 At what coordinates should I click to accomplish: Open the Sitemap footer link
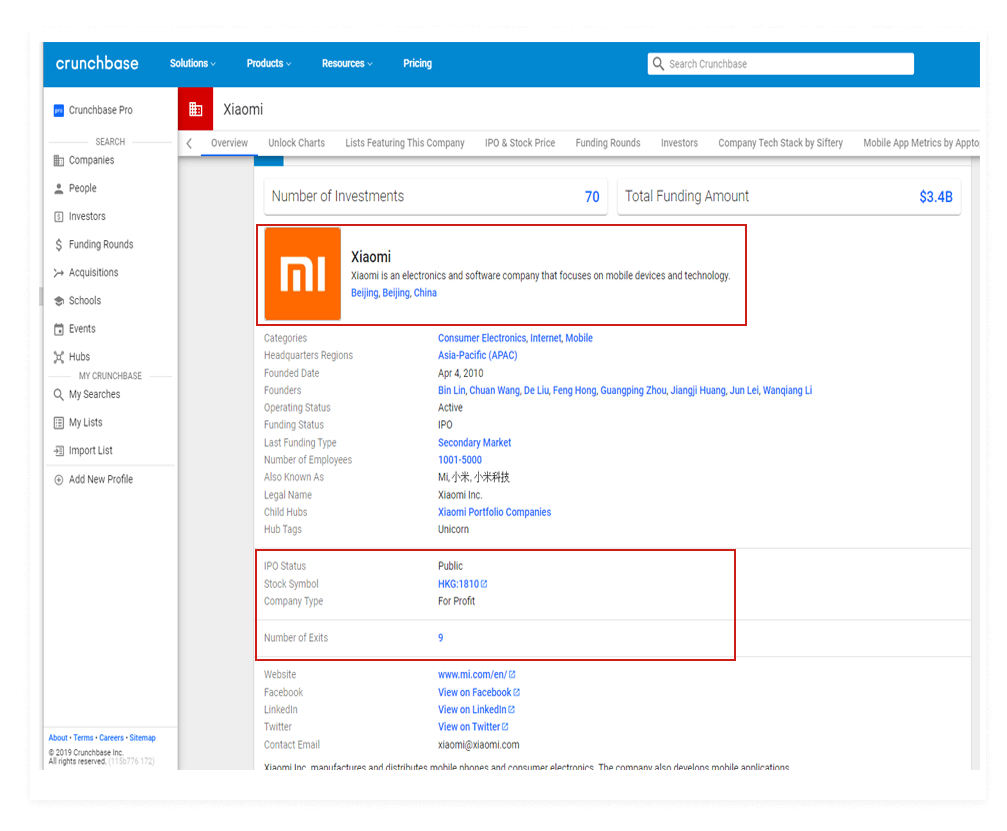point(143,738)
